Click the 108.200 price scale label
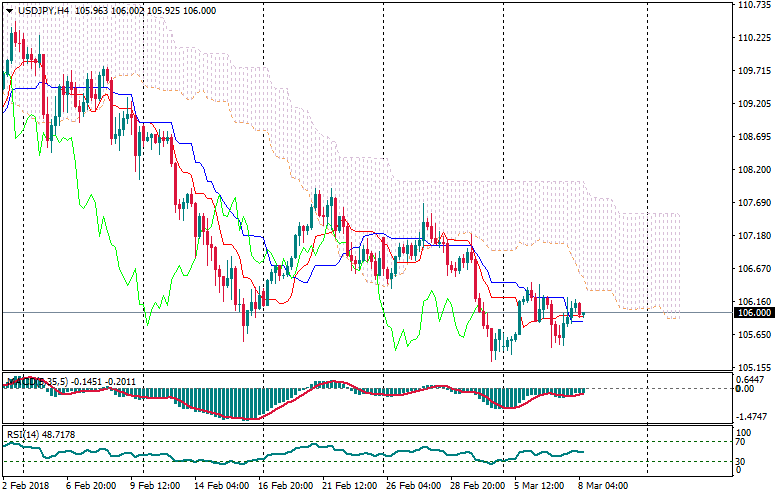Screen dimensions: 775x497 click(x=753, y=170)
